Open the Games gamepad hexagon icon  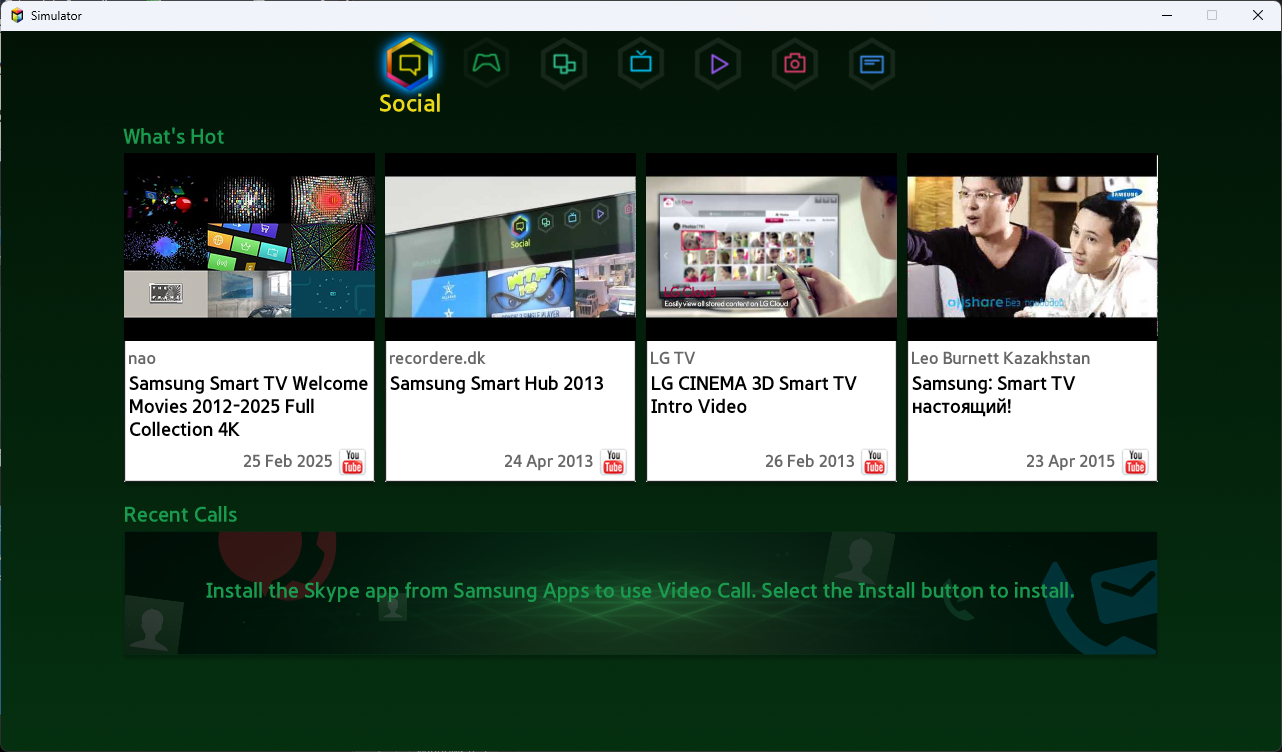point(487,64)
